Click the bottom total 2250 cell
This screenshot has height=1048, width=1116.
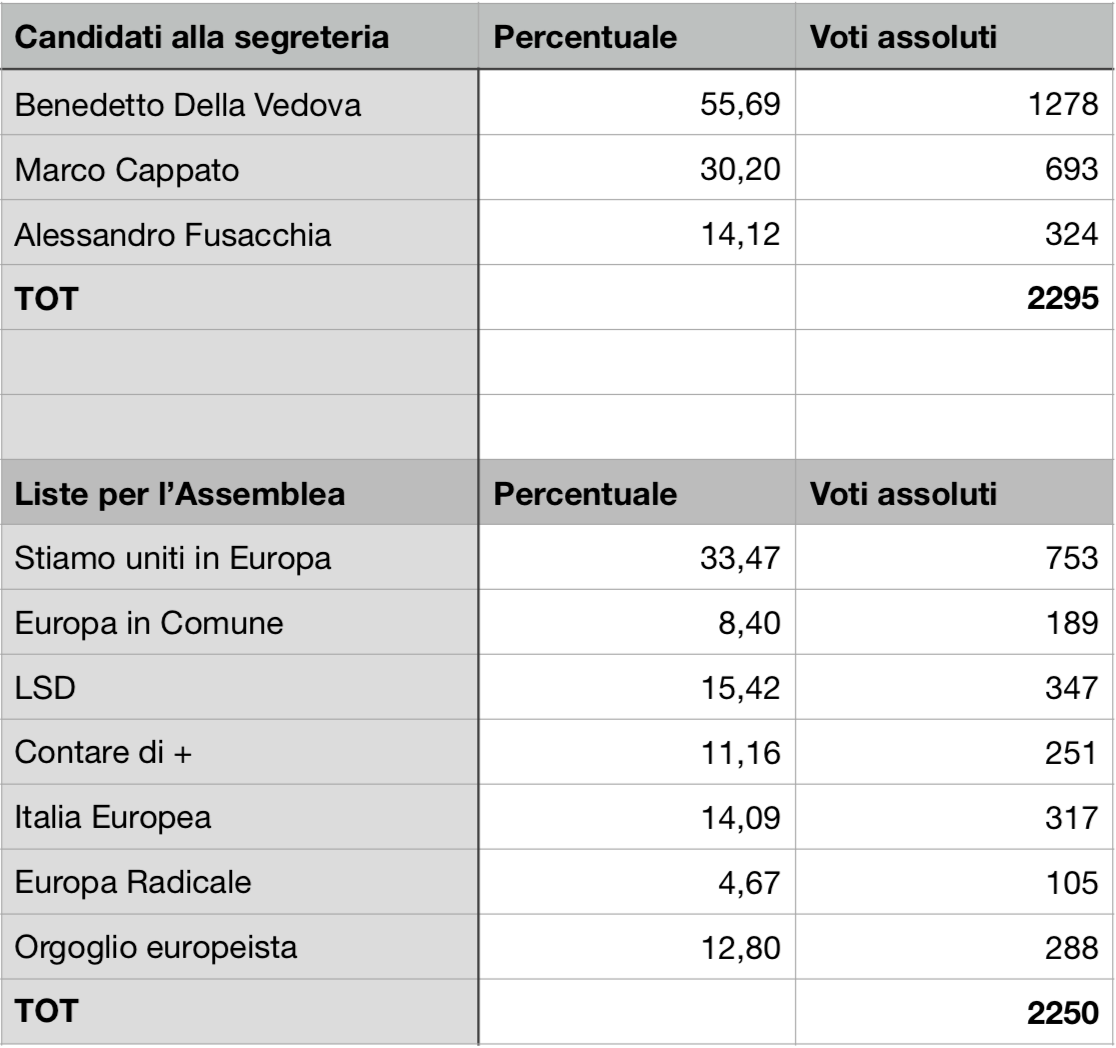point(954,1012)
